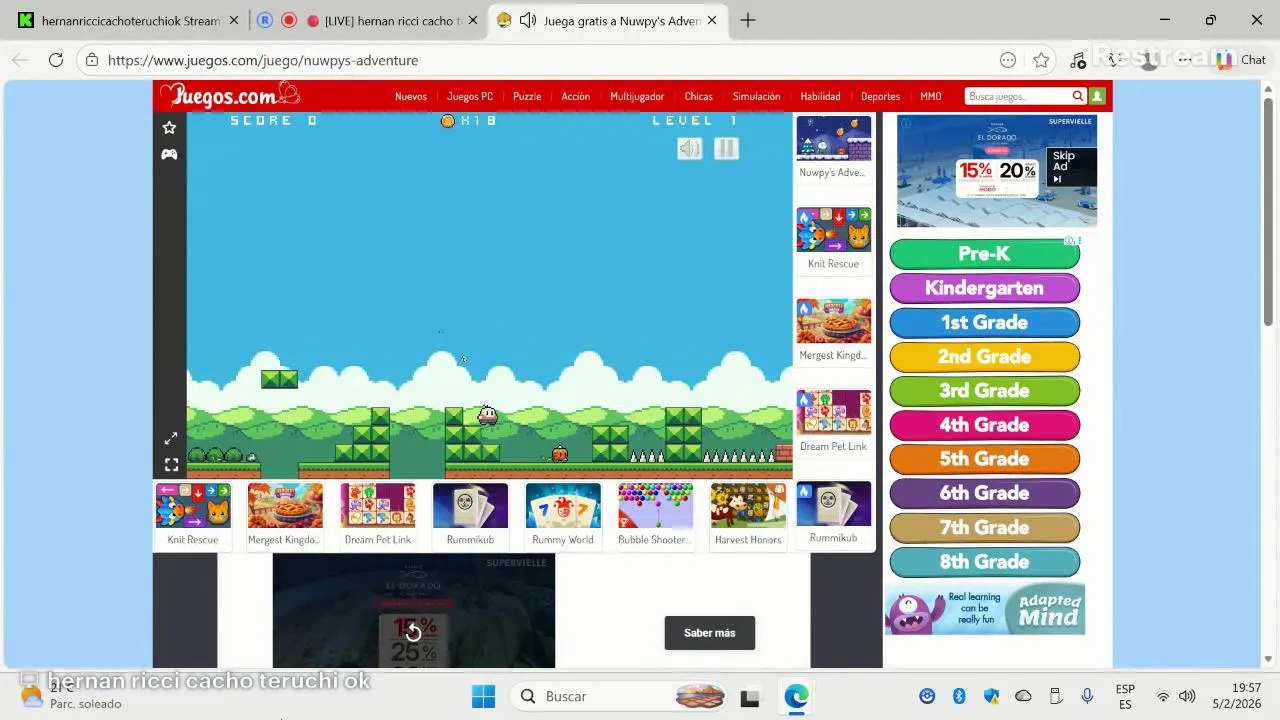Click the address bar URL
Screen dimensions: 1280x720
pos(263,60)
